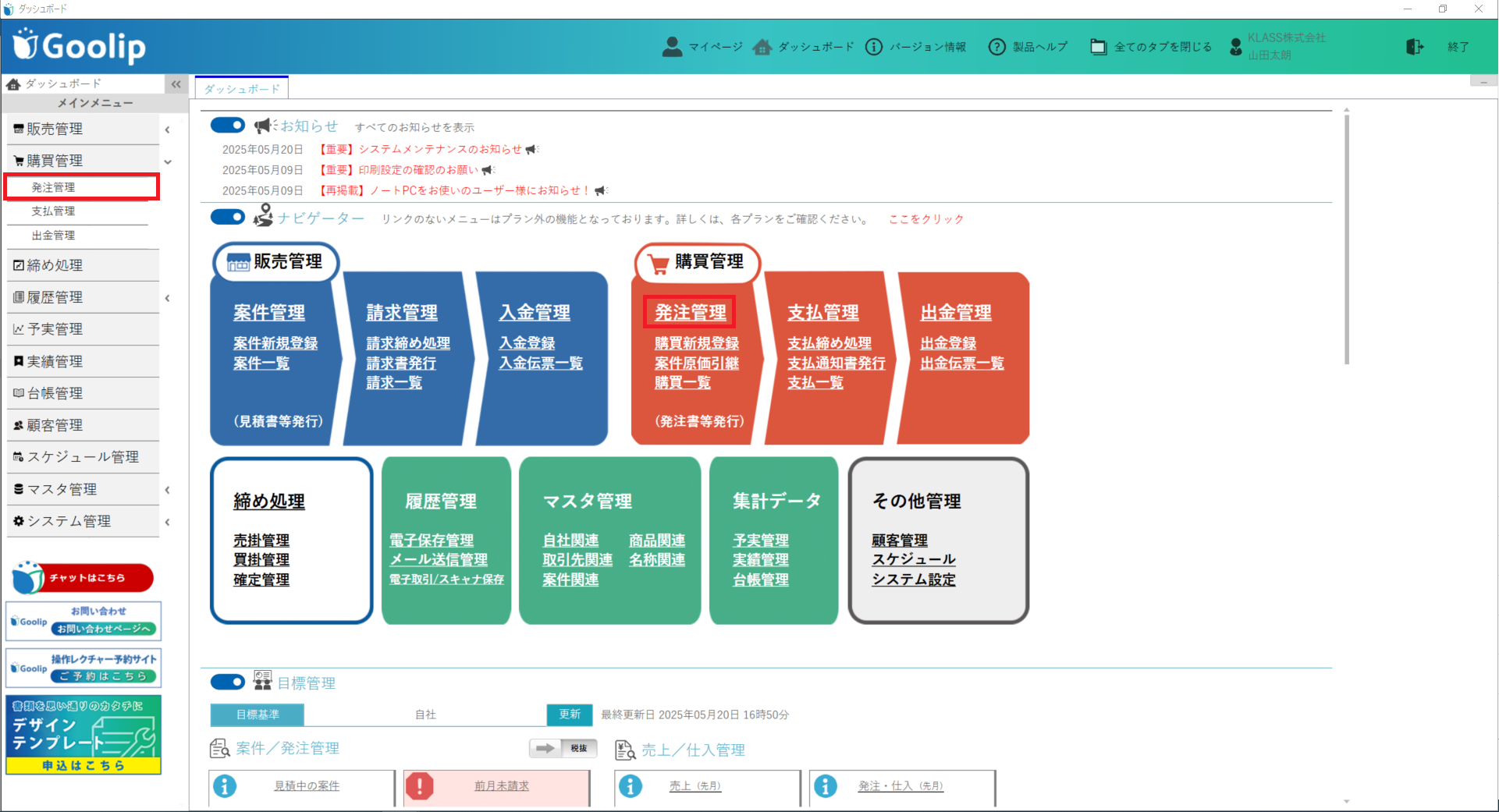Open 案件新規登録 link
Viewport: 1499px width, 812px height.
(275, 343)
